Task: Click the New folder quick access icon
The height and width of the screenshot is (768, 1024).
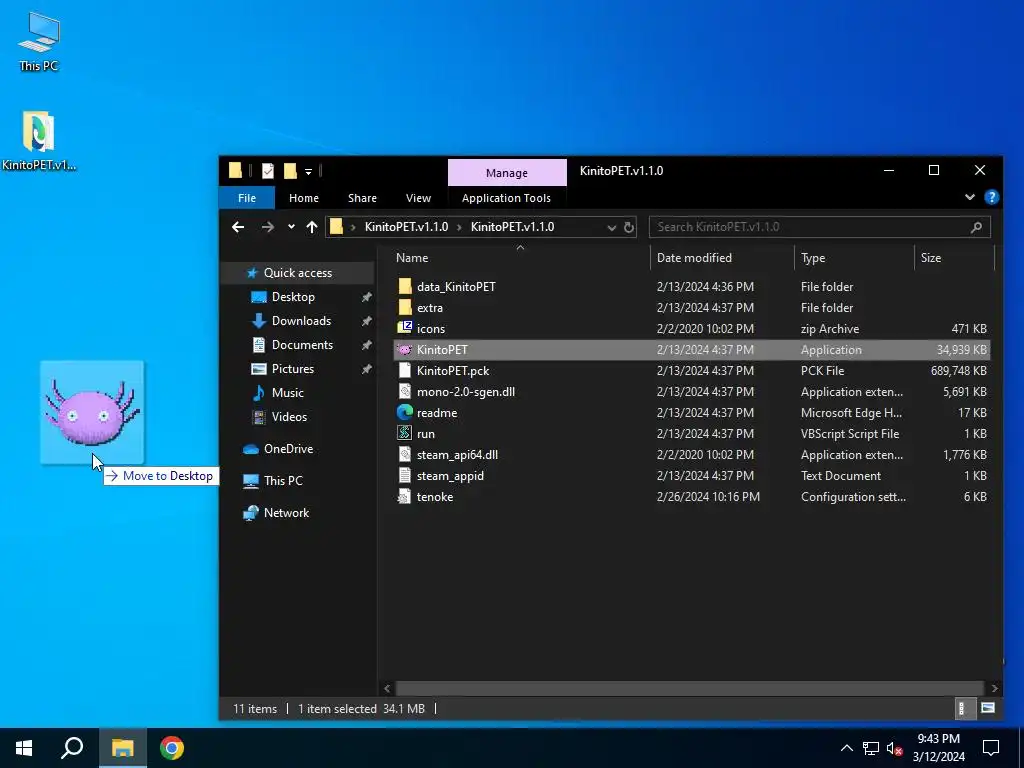Action: [290, 171]
